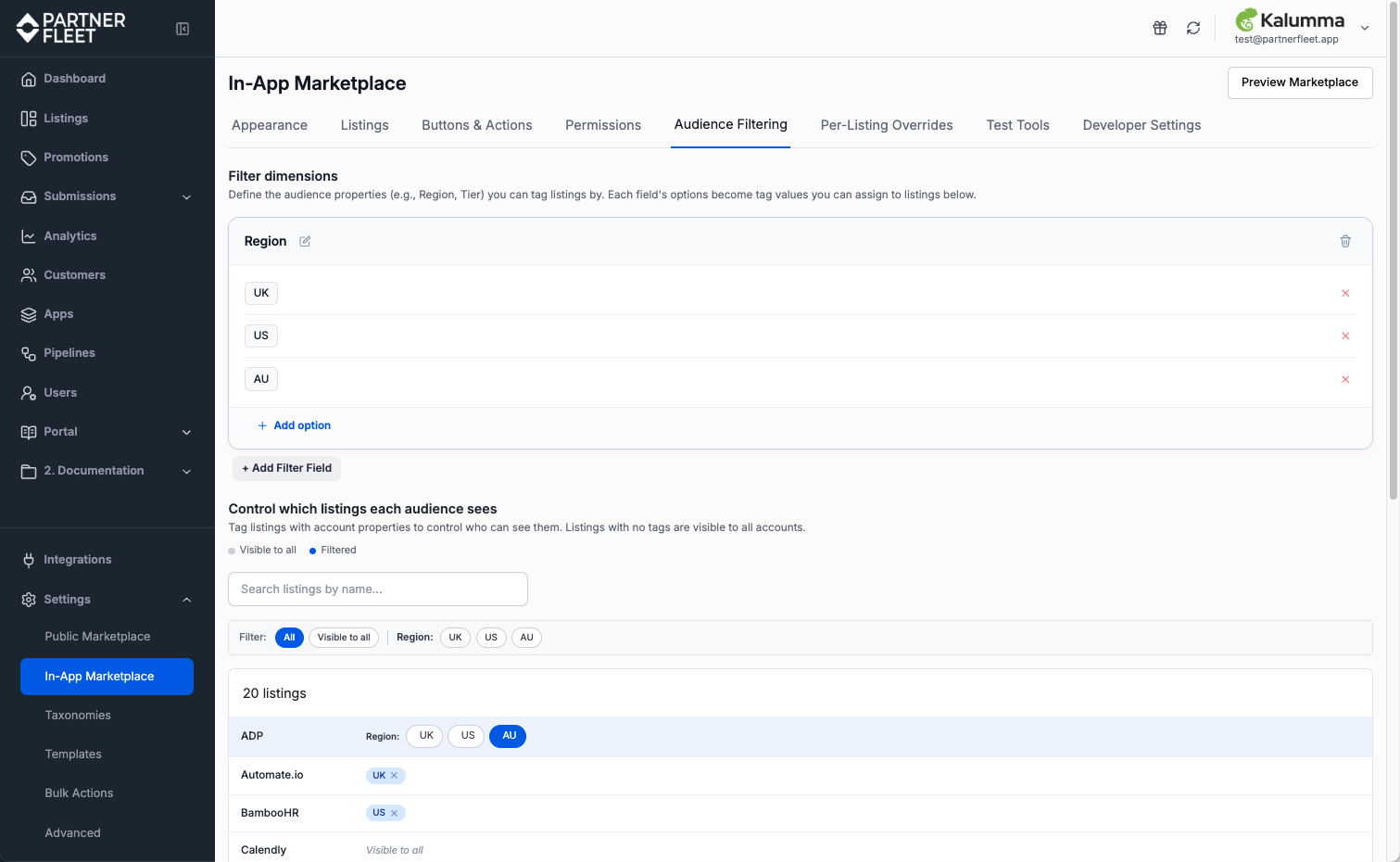Filter listings by UK region pill
The image size is (1400, 862).
pos(455,638)
